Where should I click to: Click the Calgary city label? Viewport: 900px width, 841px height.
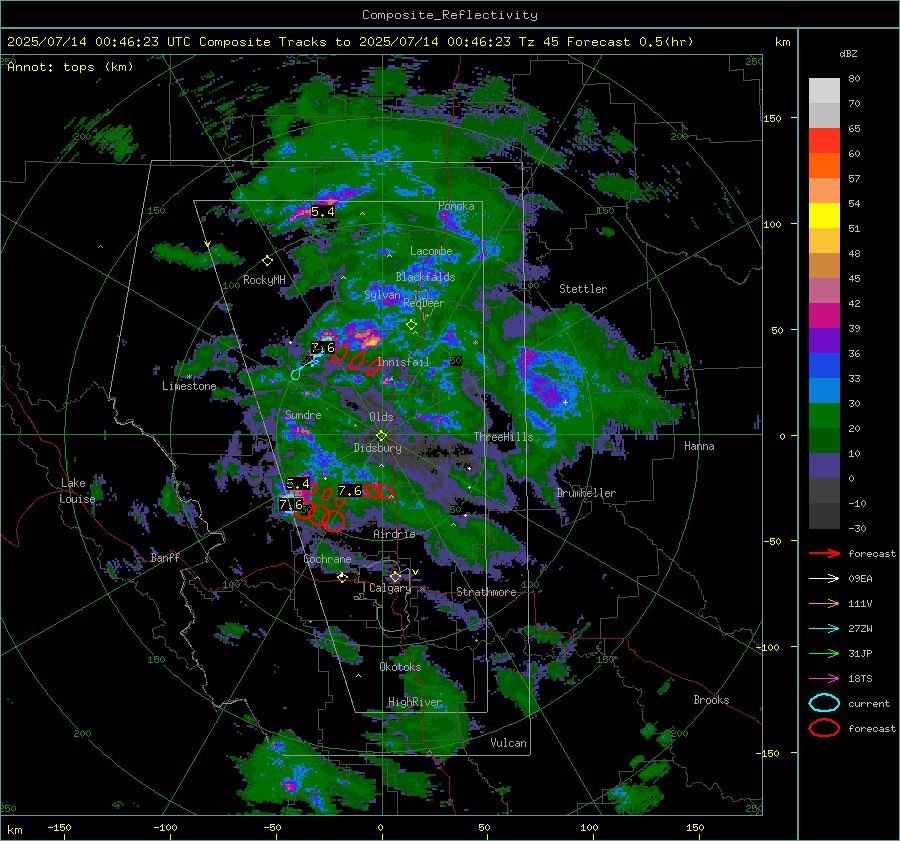390,588
